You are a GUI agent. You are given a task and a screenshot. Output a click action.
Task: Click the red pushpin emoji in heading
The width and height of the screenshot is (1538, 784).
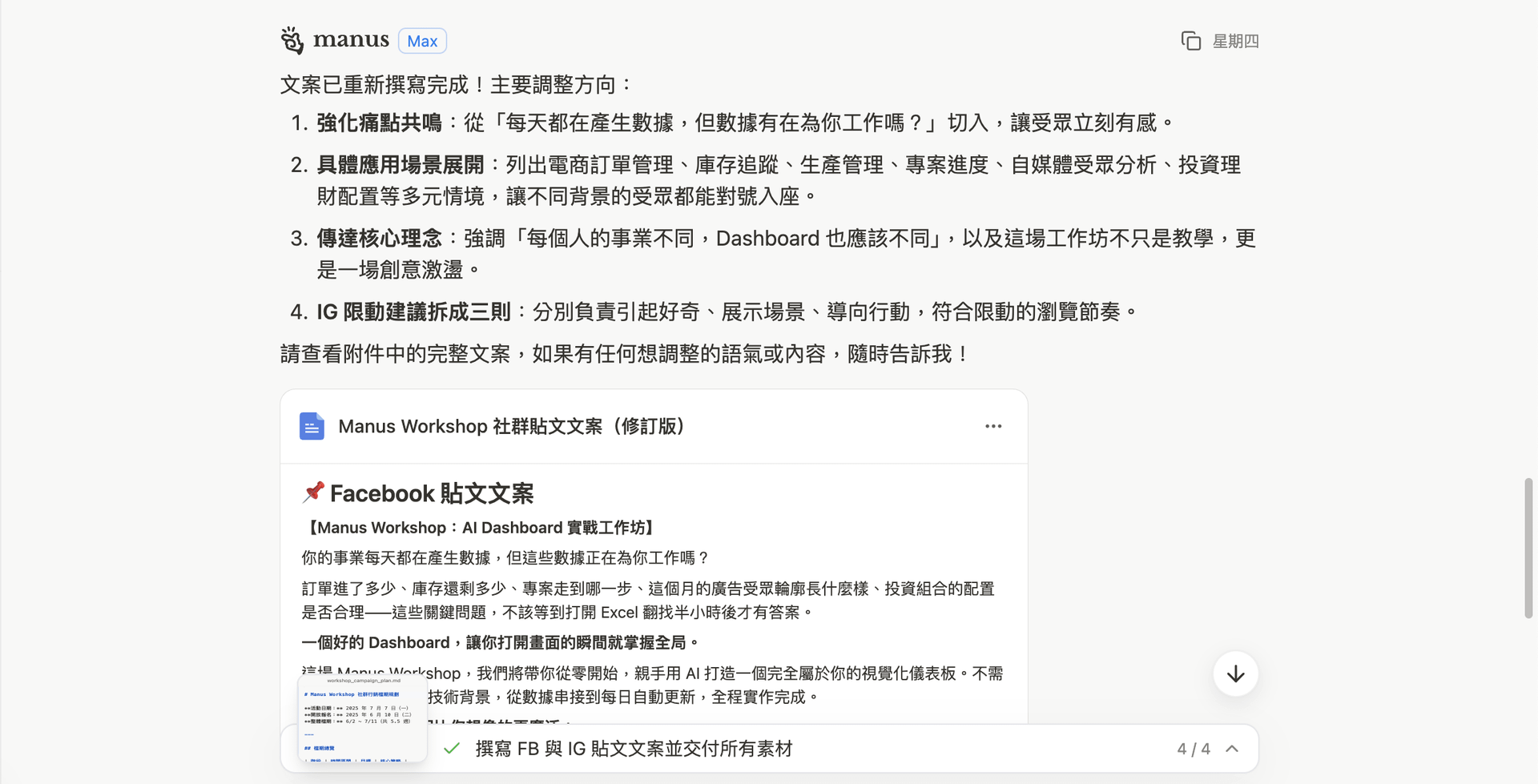coord(313,492)
